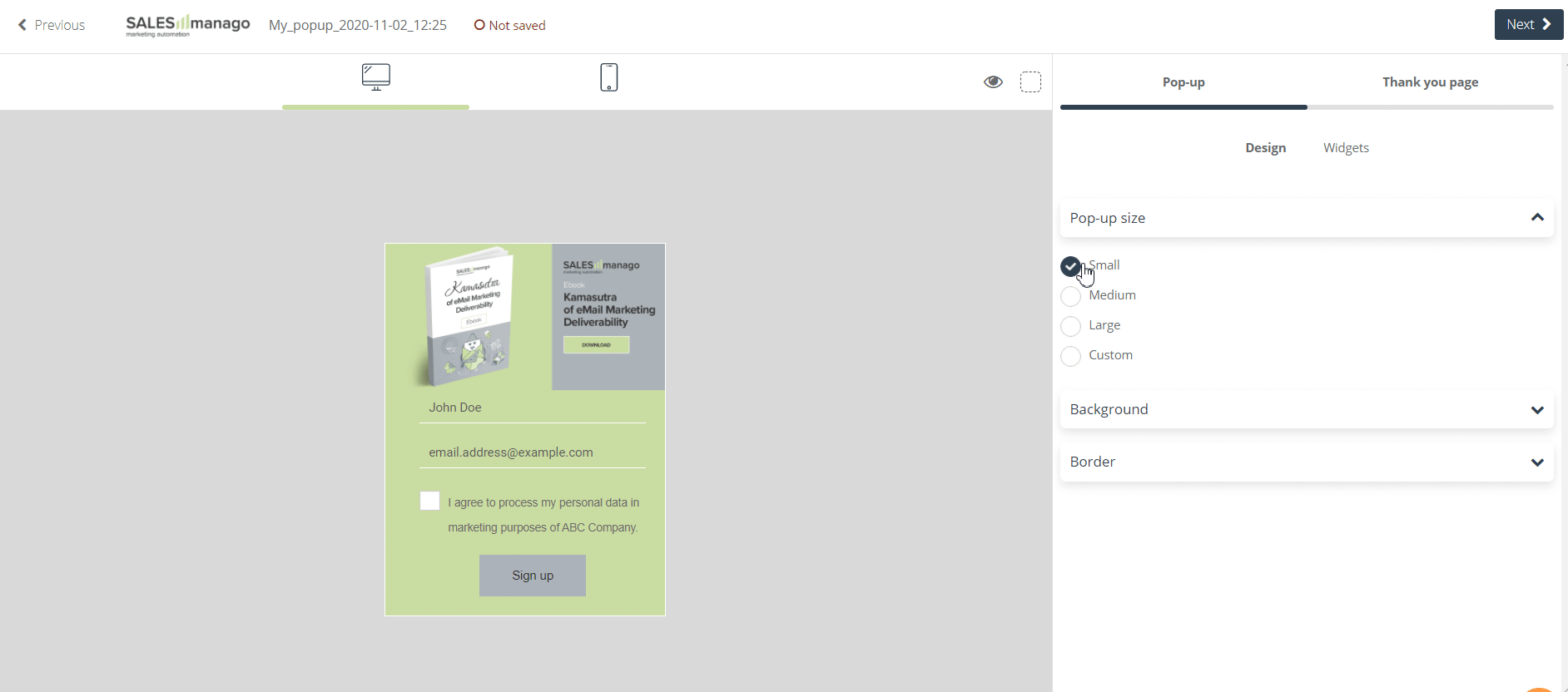Open the Widgets subtab
Image resolution: width=1568 pixels, height=692 pixels.
click(1346, 147)
